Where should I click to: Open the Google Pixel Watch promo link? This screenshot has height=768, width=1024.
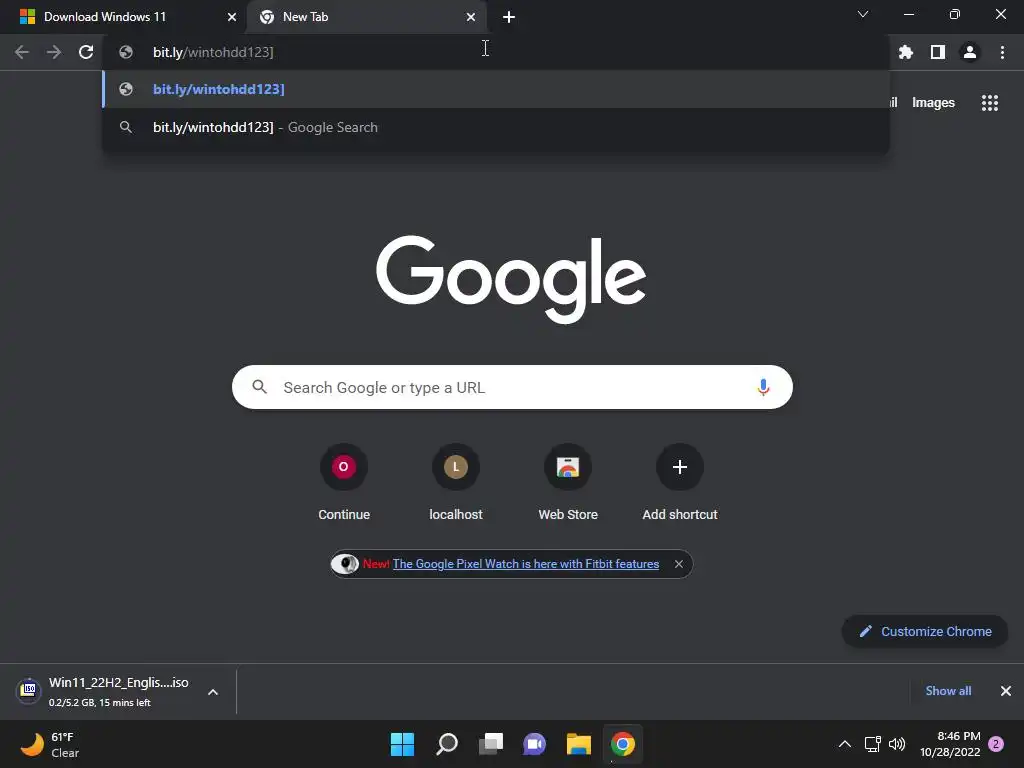pos(526,564)
